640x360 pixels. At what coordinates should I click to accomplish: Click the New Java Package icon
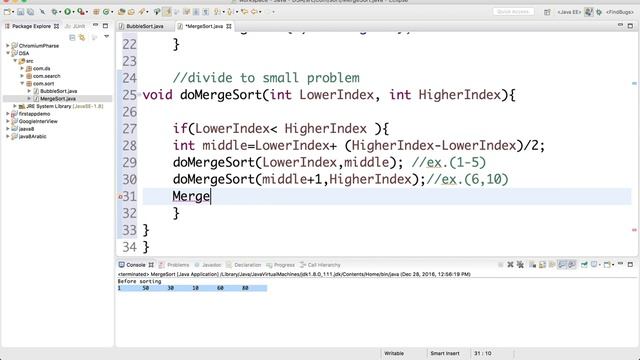tap(96, 12)
